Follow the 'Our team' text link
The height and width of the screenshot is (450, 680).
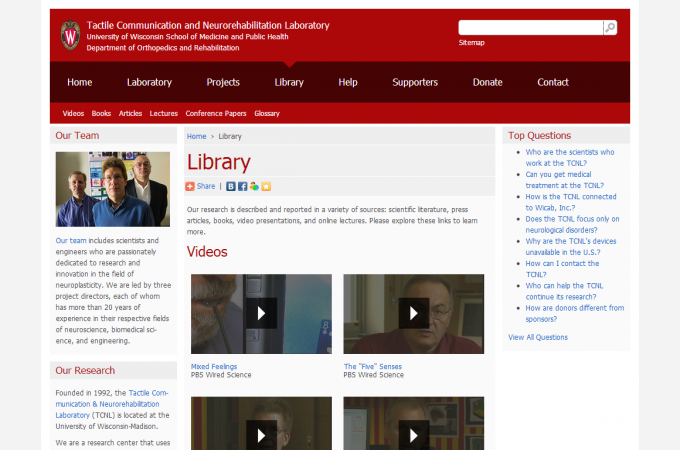71,241
